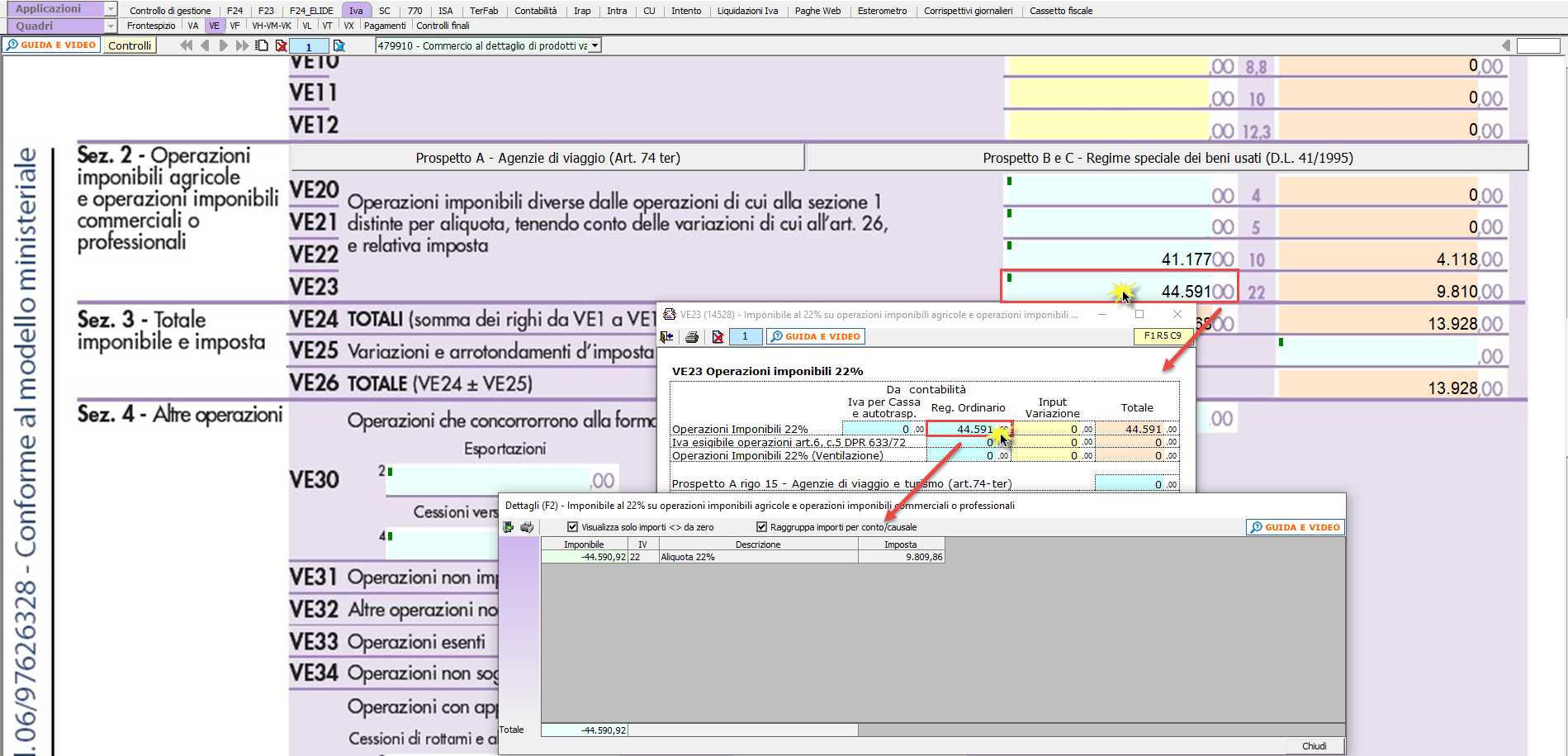Go to previous module arrow
This screenshot has width=1568, height=756.
[205, 45]
